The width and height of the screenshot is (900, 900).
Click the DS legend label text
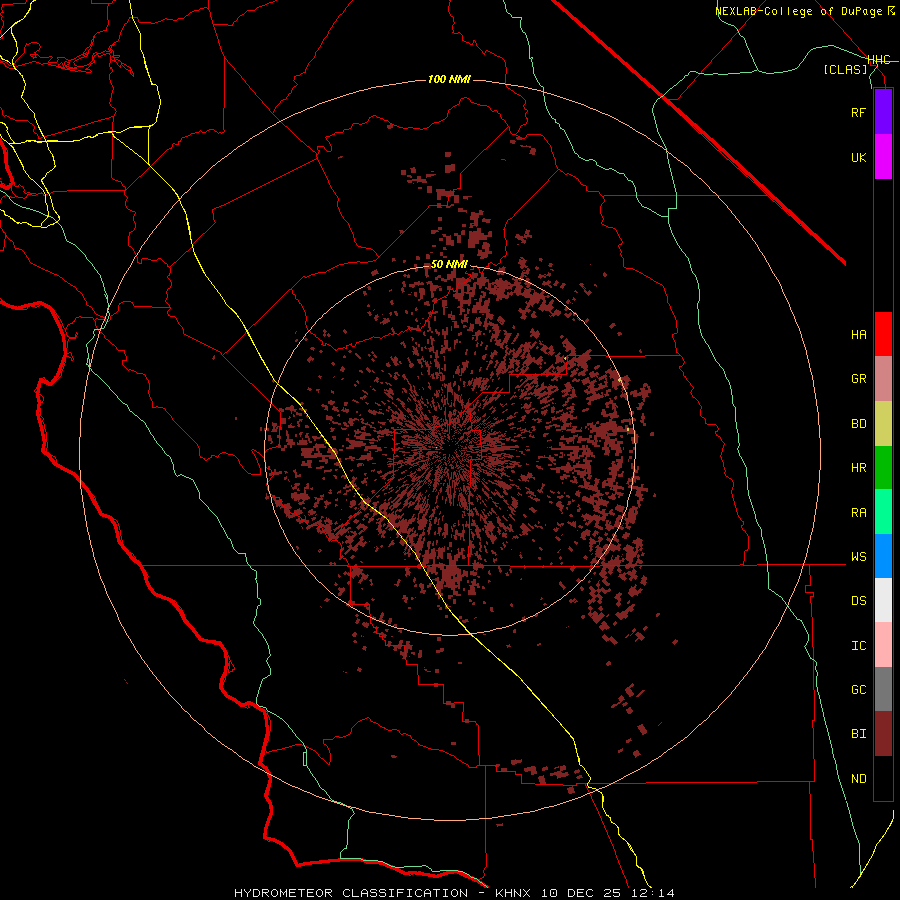[x=858, y=601]
